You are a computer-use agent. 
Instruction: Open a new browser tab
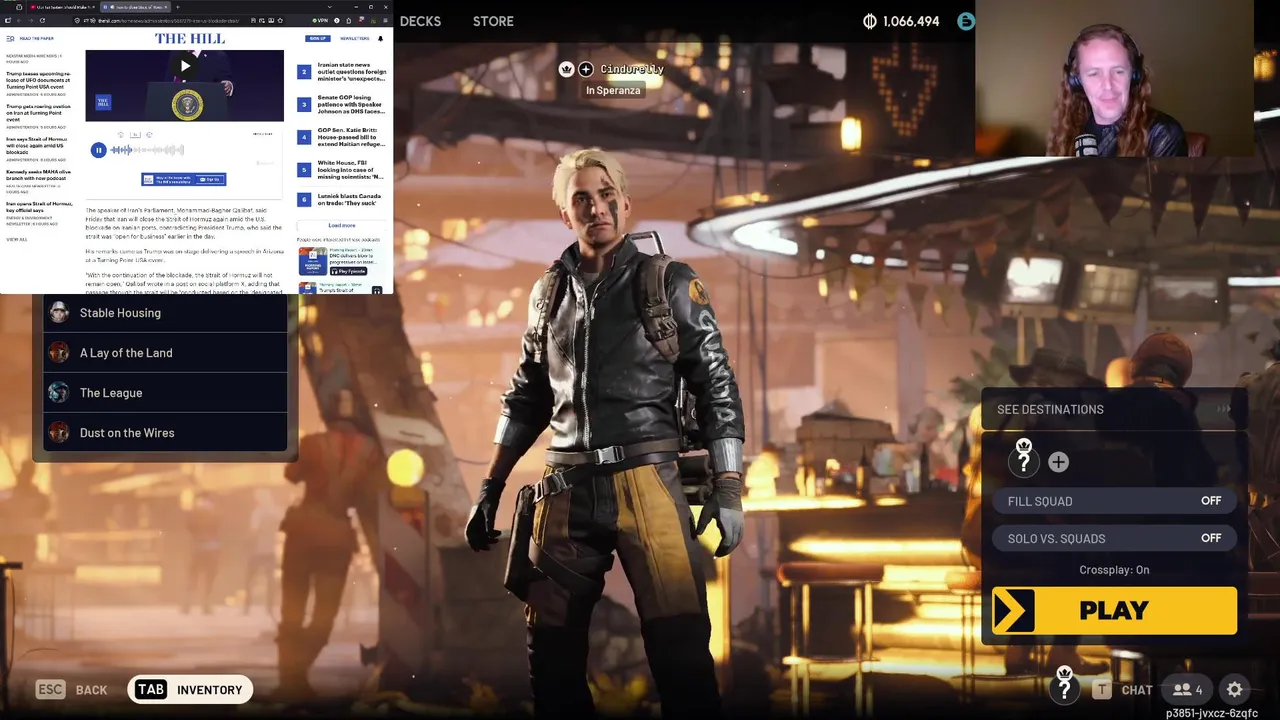point(177,7)
